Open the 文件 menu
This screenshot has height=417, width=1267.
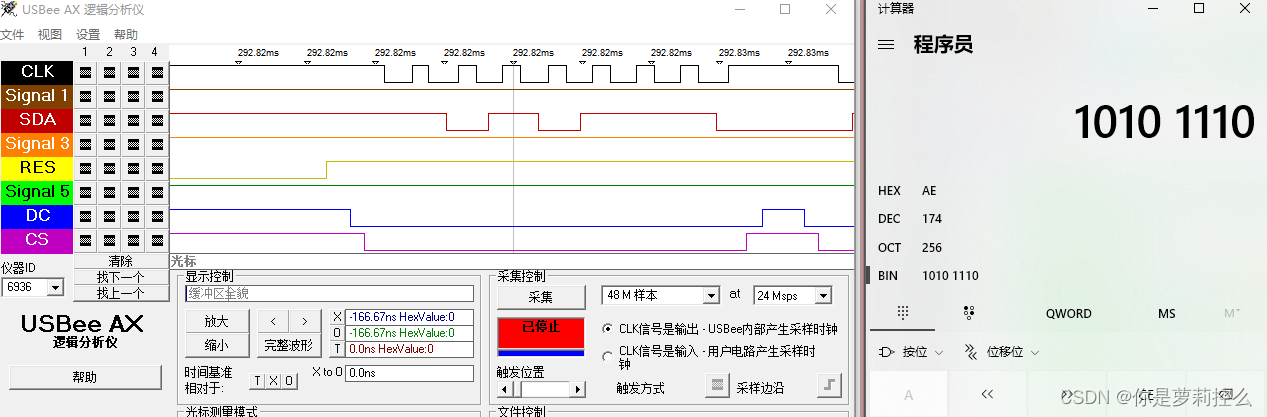[x=12, y=34]
